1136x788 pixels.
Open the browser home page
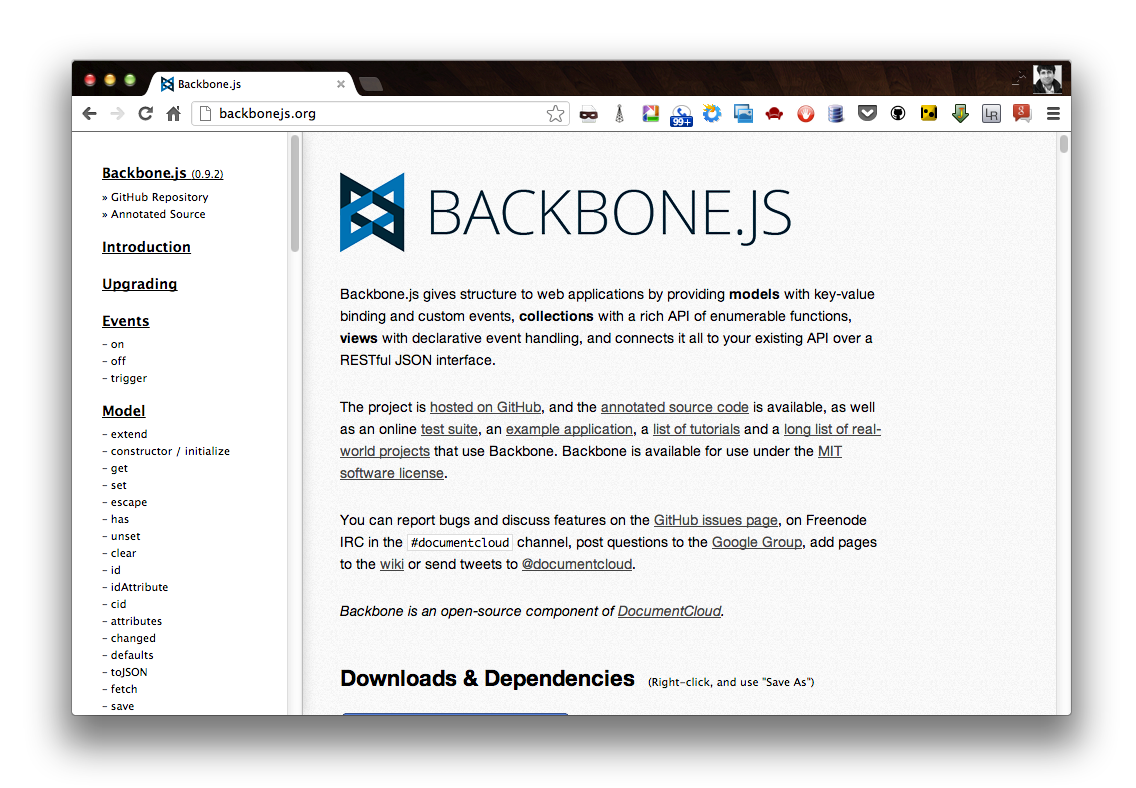tap(173, 114)
